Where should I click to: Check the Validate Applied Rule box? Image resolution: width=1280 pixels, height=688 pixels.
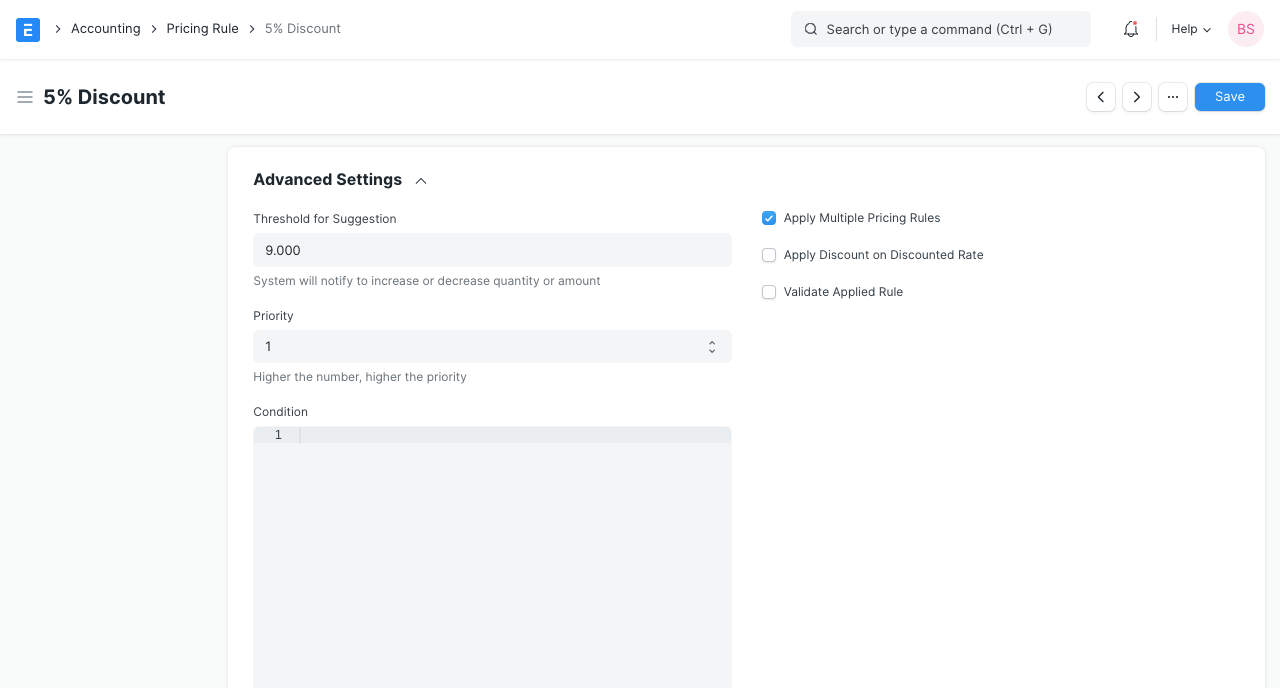tap(769, 292)
